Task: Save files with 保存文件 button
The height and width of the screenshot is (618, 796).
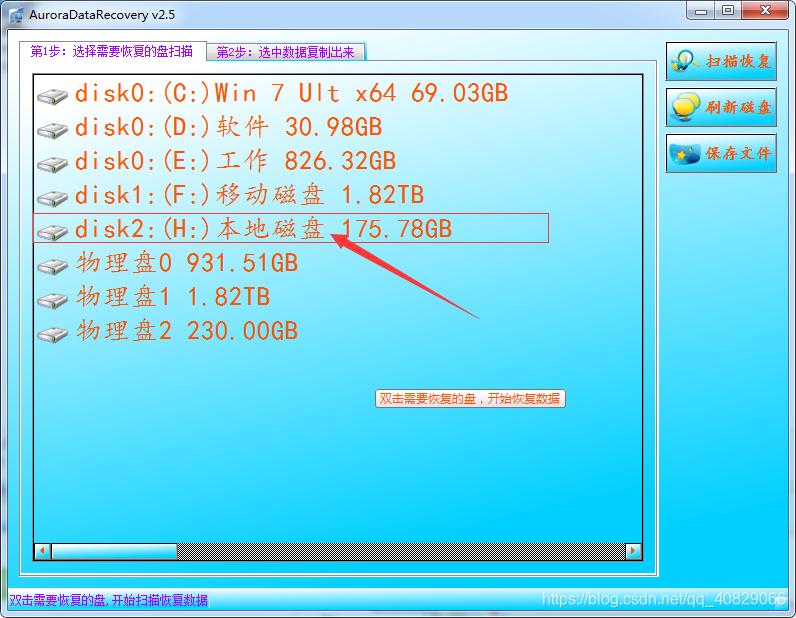Action: point(721,153)
